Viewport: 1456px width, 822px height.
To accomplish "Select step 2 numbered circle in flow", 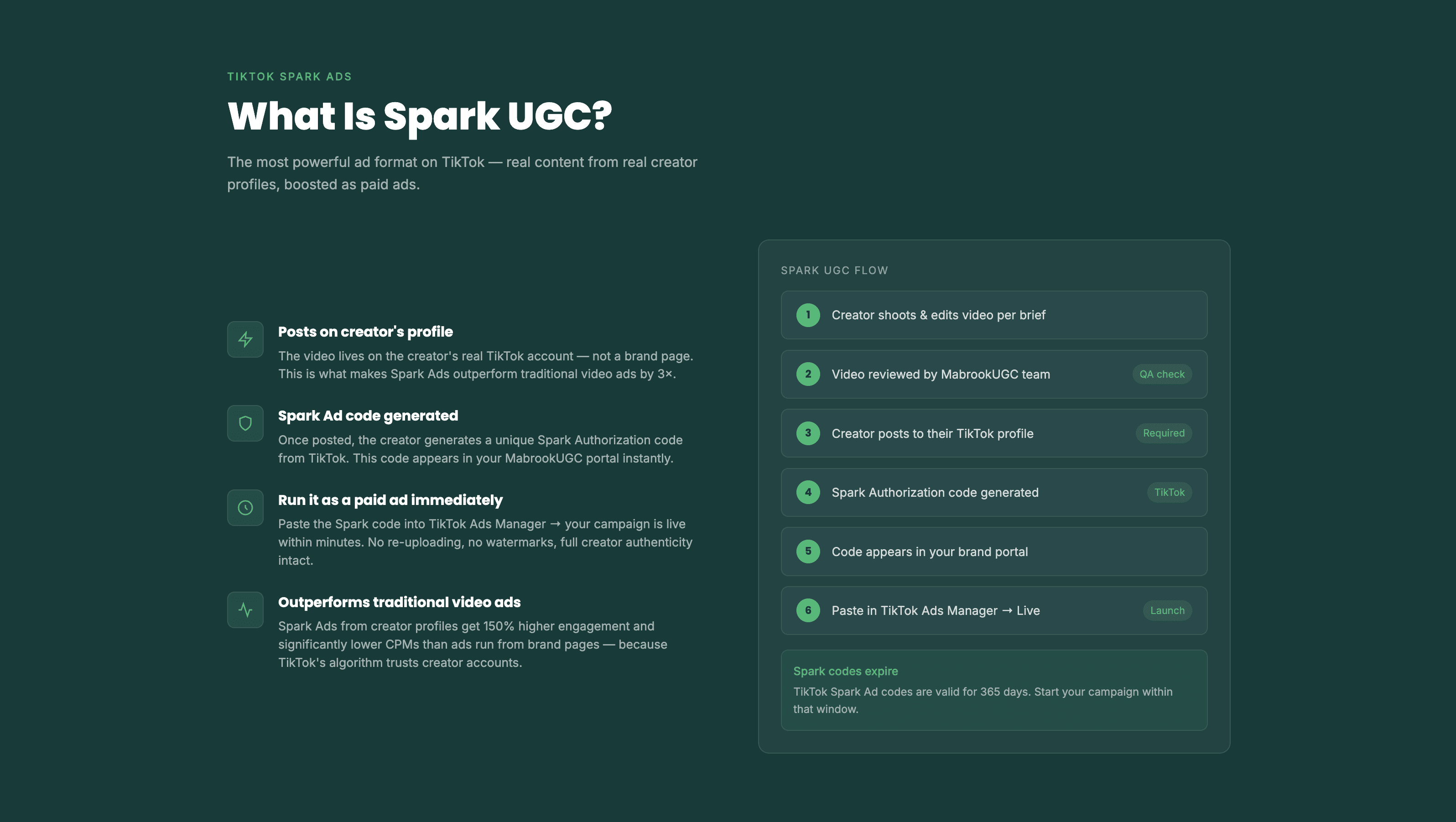I will (x=808, y=374).
